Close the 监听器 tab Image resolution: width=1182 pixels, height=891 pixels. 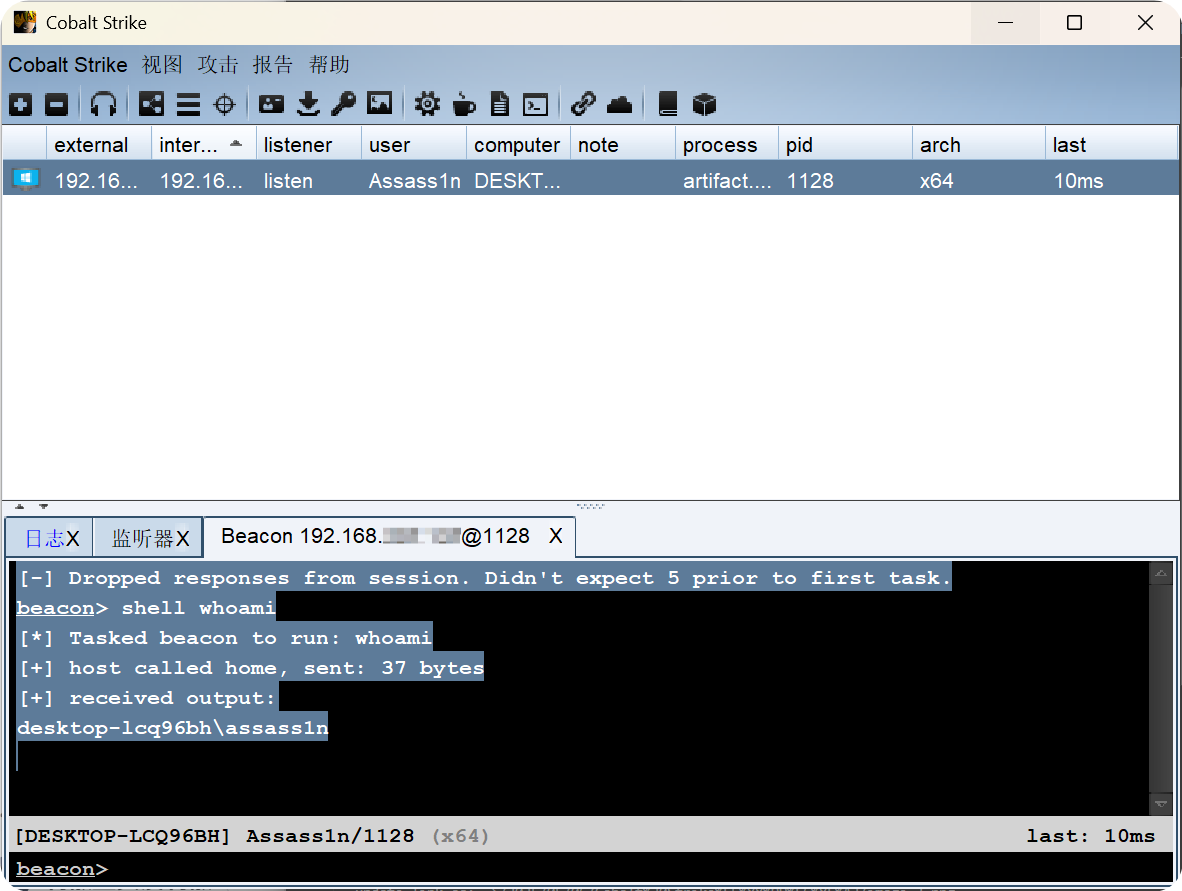(x=182, y=538)
